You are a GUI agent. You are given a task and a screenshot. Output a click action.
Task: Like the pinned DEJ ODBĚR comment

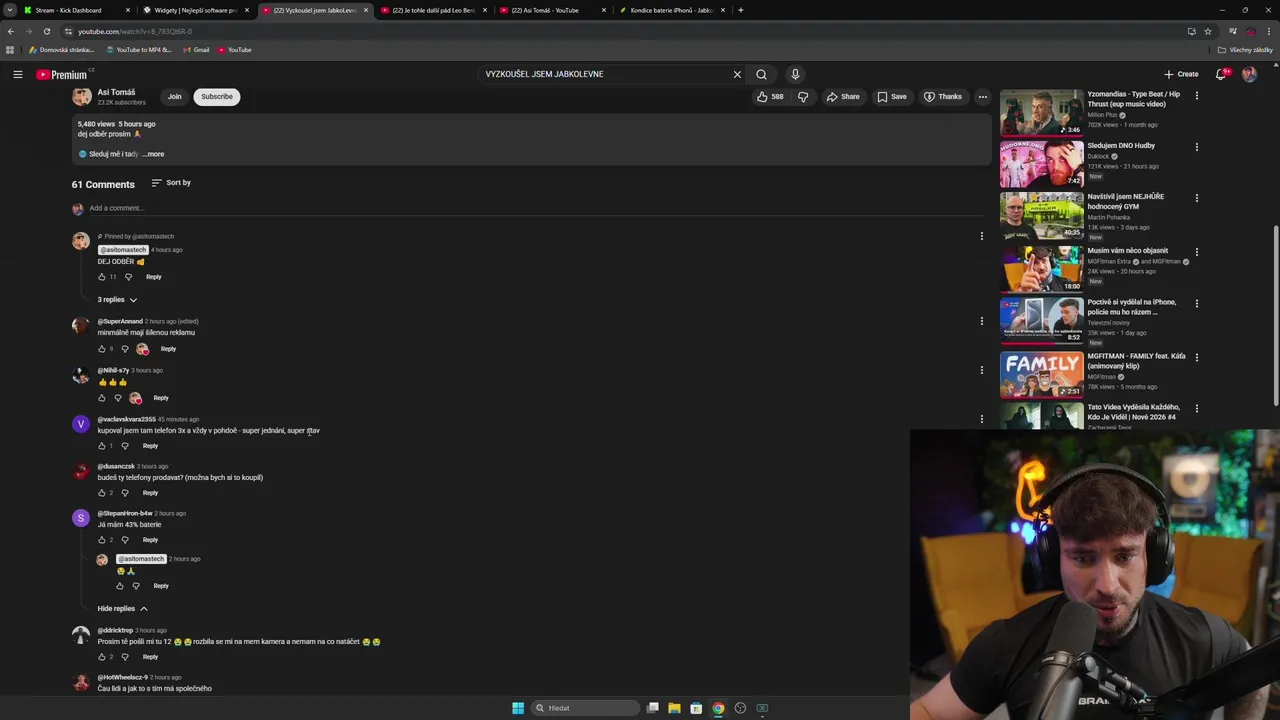102,277
